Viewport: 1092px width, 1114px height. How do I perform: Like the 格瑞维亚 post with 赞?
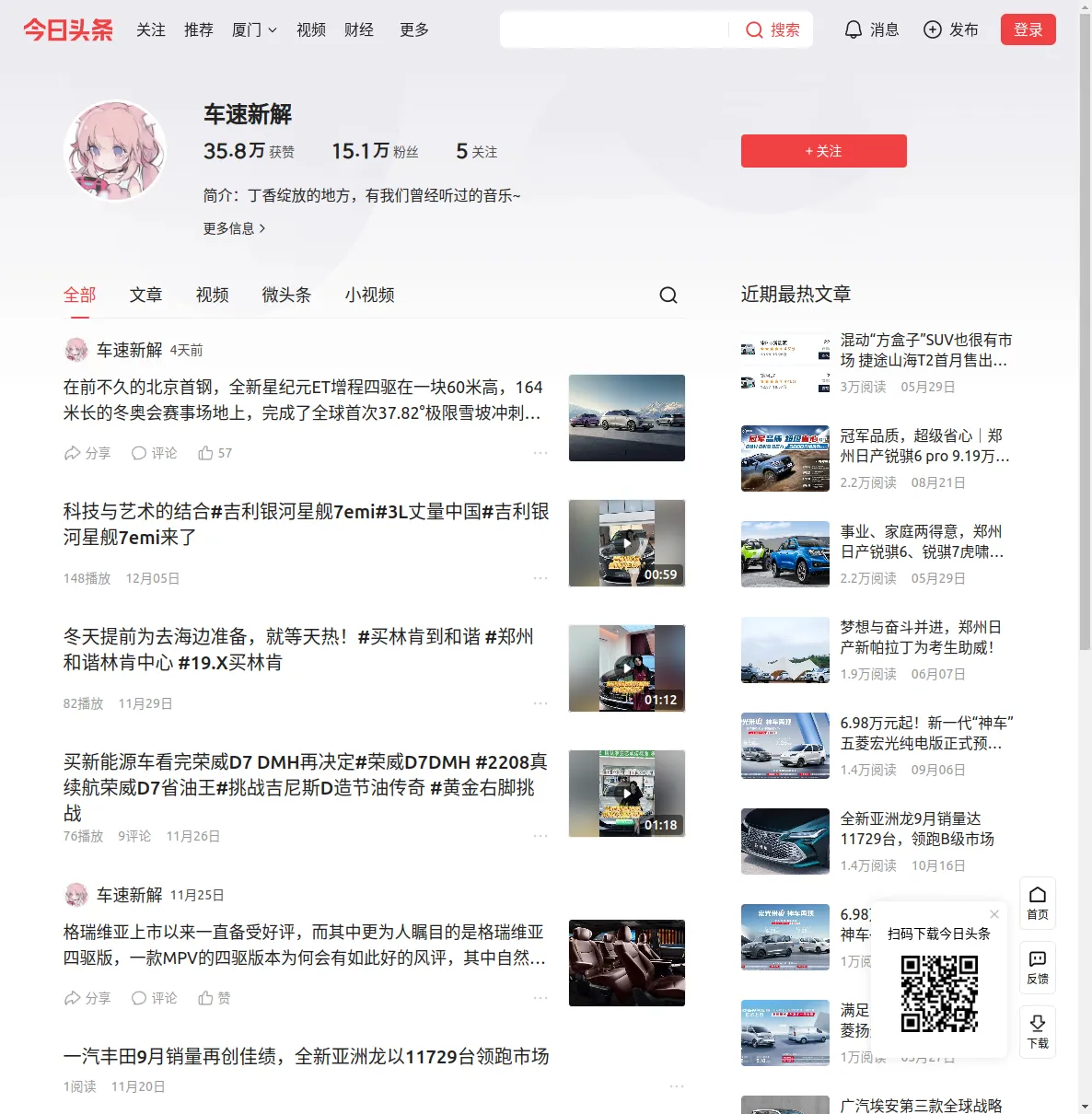point(215,998)
